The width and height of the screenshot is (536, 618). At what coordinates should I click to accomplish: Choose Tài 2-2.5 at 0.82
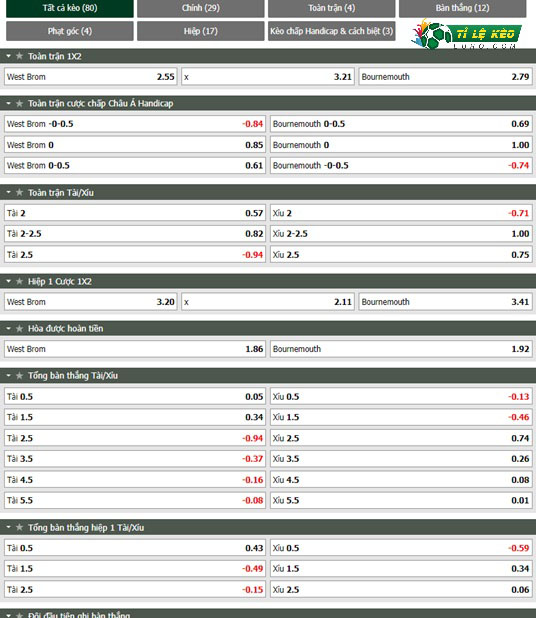coord(135,234)
